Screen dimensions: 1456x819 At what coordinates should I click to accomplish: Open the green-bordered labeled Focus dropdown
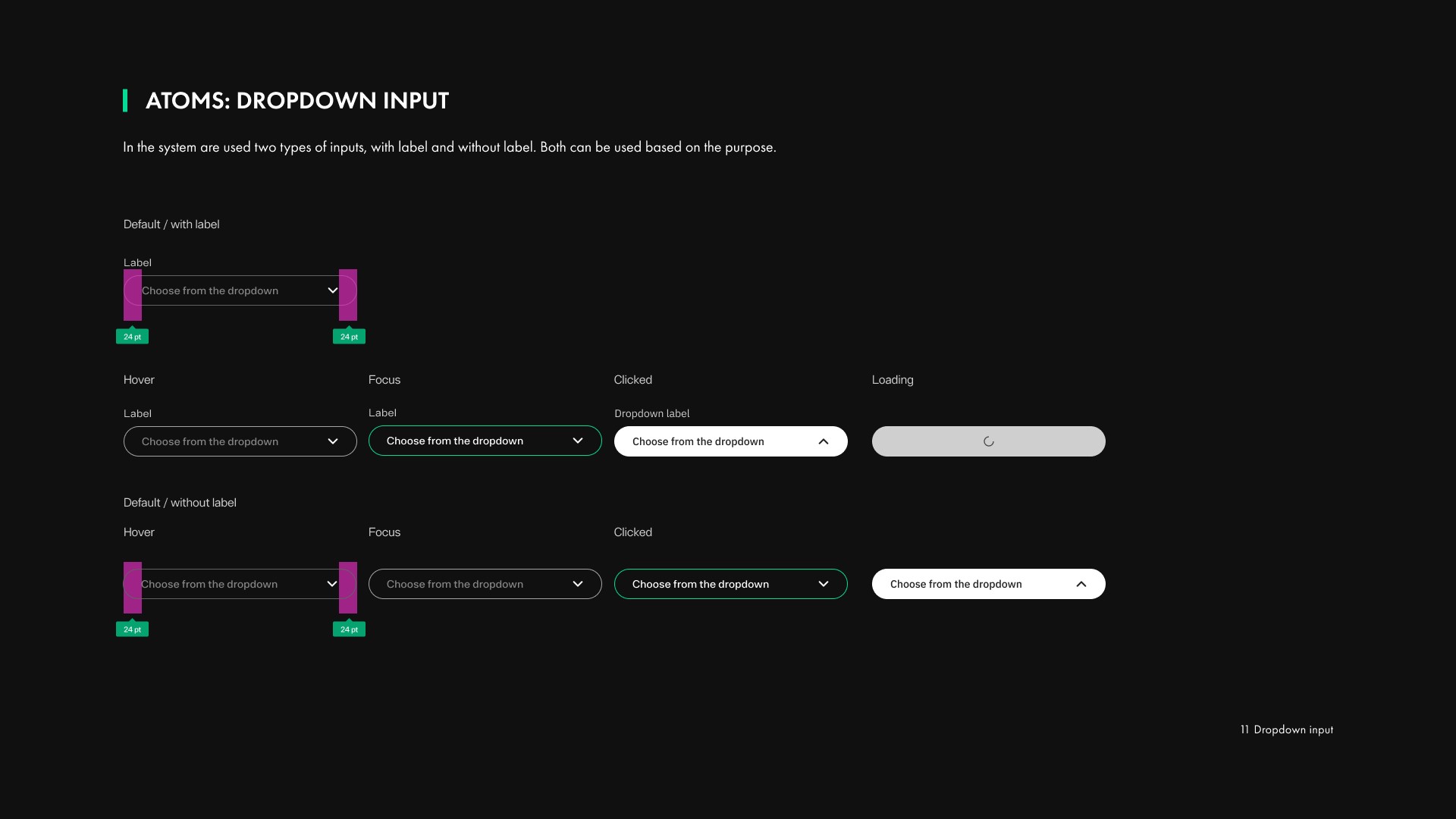(470, 441)
